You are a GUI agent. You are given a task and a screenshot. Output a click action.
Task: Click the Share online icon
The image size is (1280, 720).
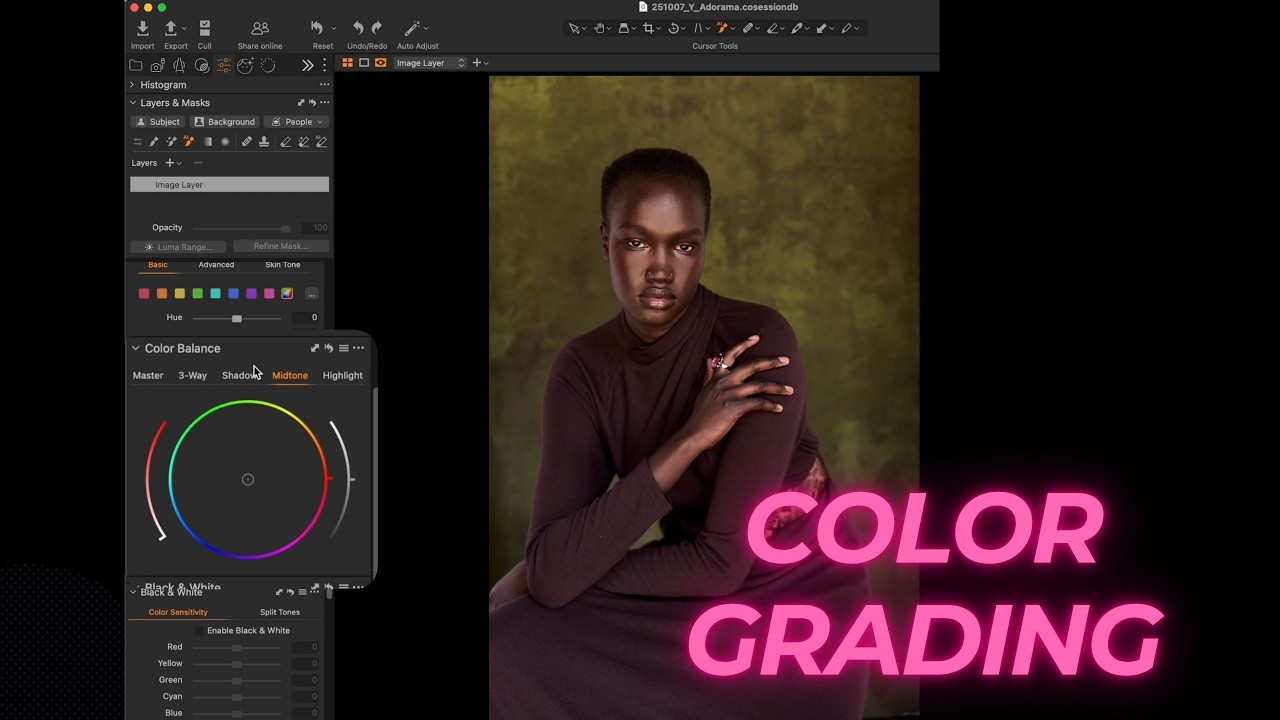[x=259, y=29]
